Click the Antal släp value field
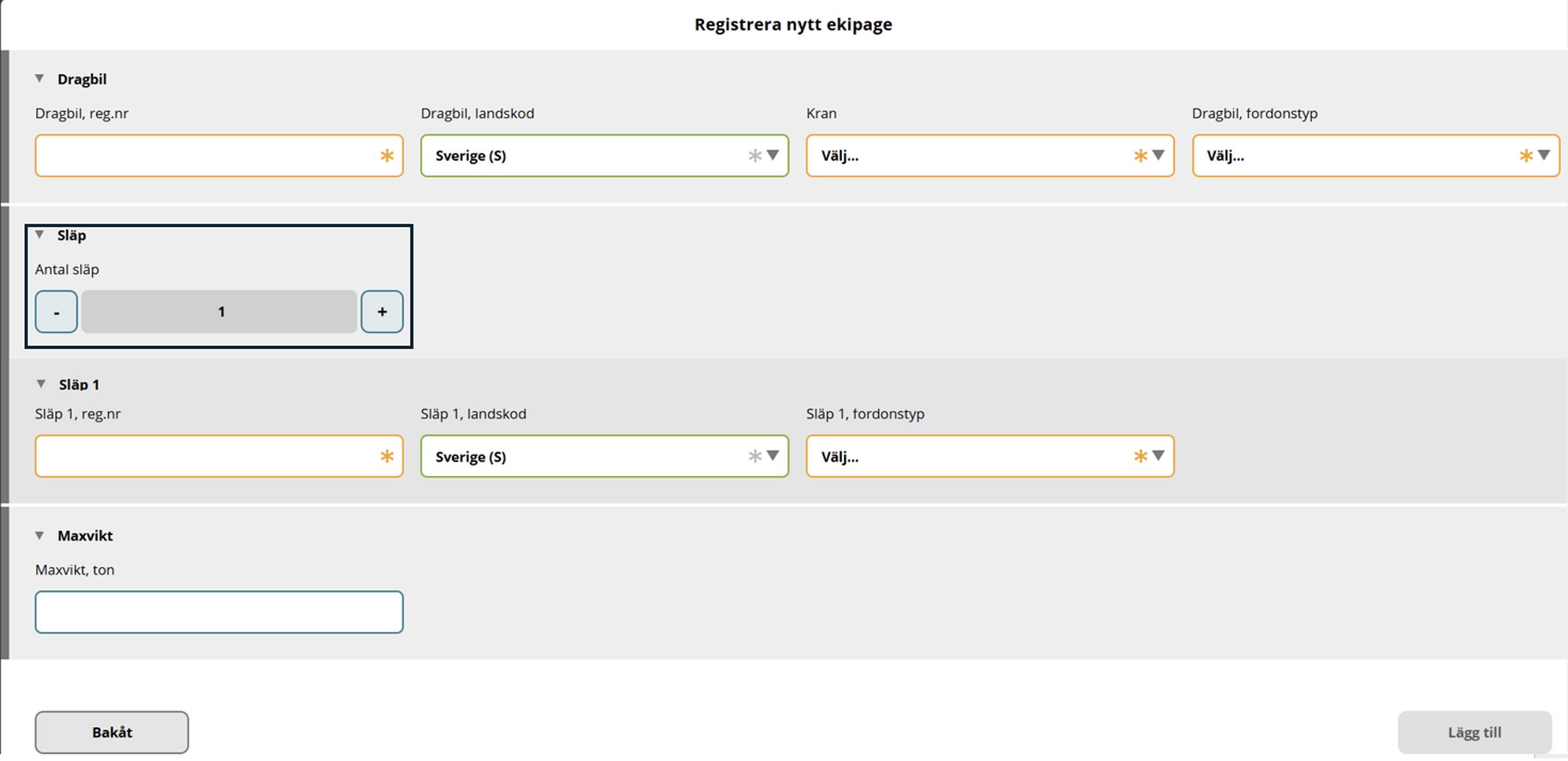 [x=220, y=311]
